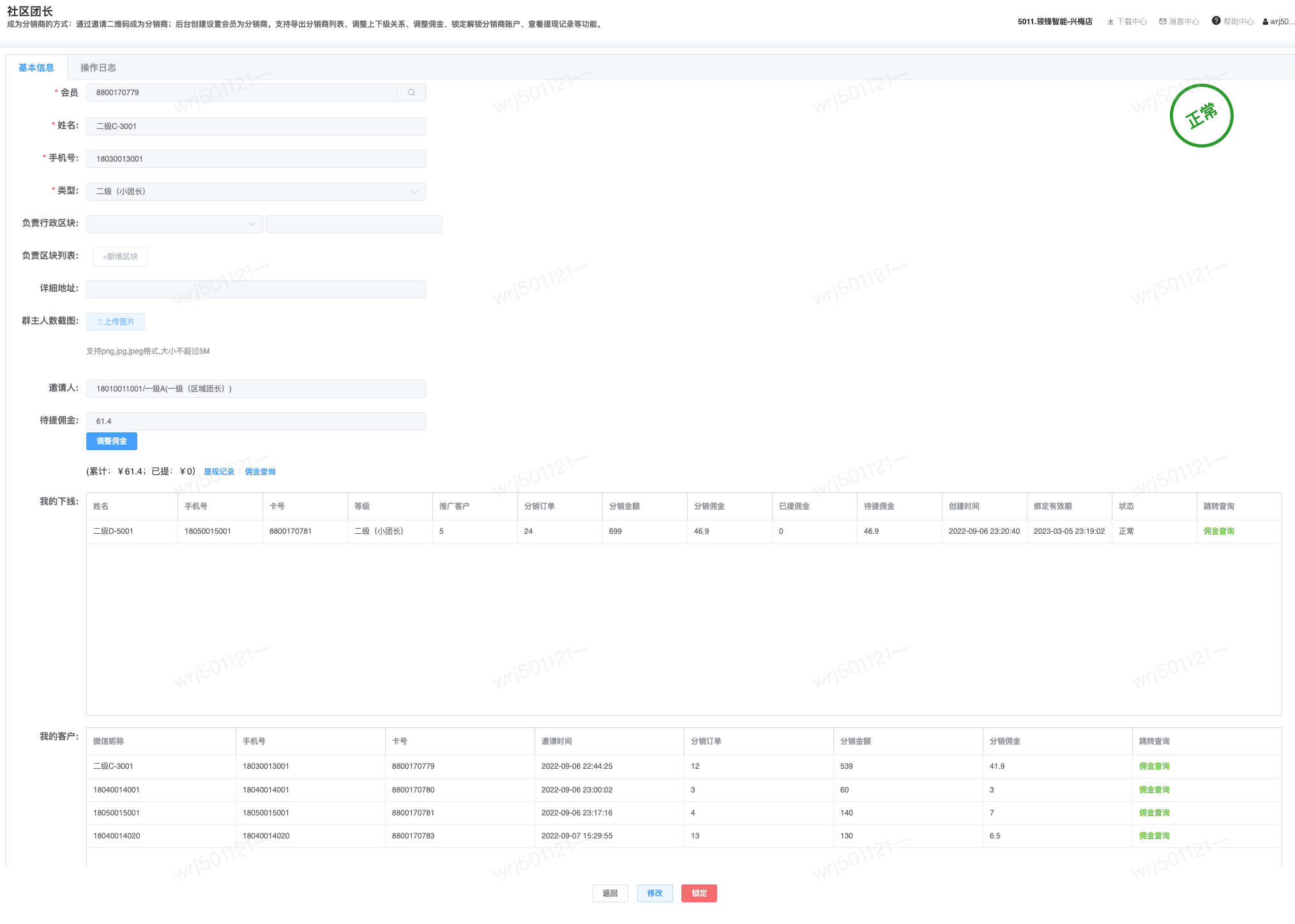The height and width of the screenshot is (924, 1295).
Task: Open the 负责行政区块 region dropdown
Action: pyautogui.click(x=174, y=224)
